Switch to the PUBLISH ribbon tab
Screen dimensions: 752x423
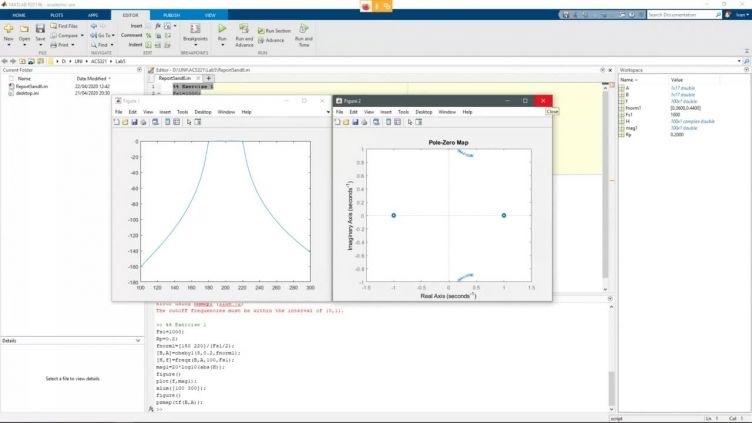tap(171, 15)
